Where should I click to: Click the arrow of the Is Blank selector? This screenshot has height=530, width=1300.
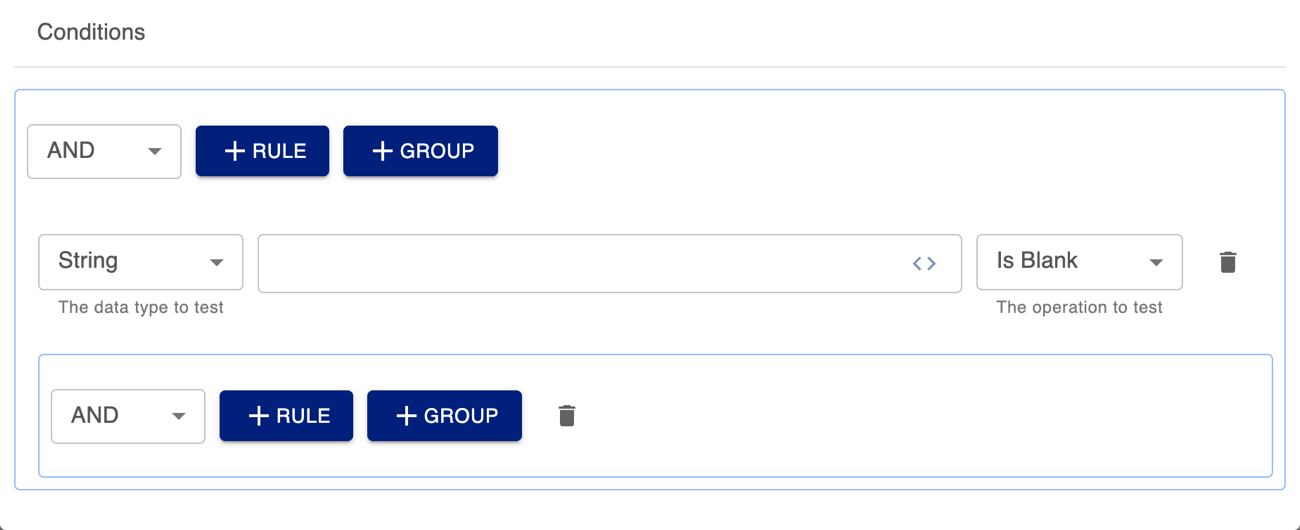[x=1156, y=263]
